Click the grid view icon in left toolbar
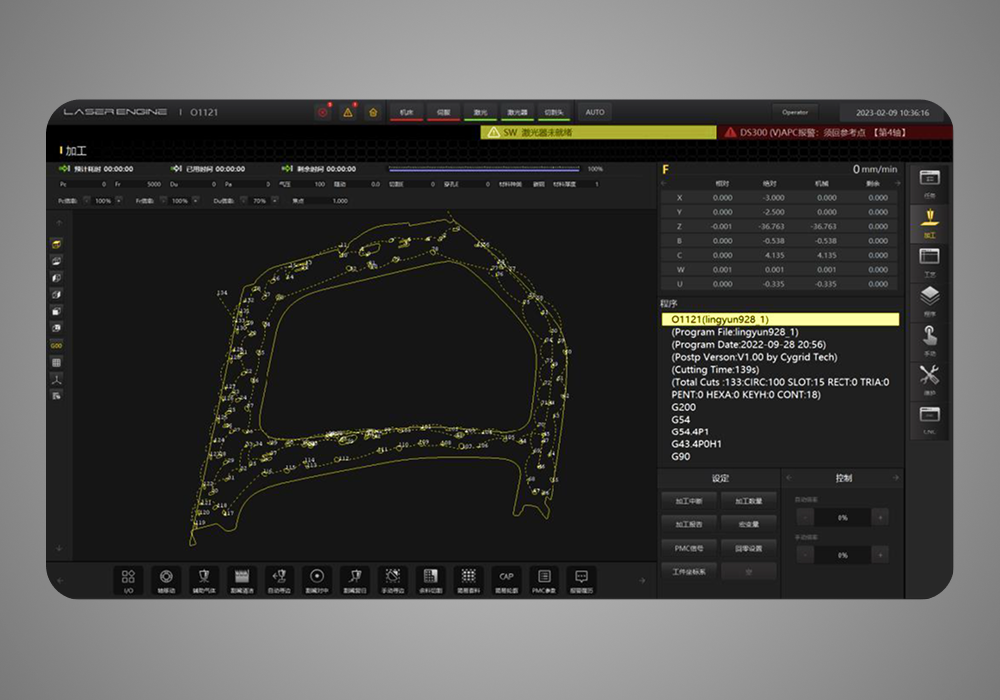The height and width of the screenshot is (700, 1000). 57,362
